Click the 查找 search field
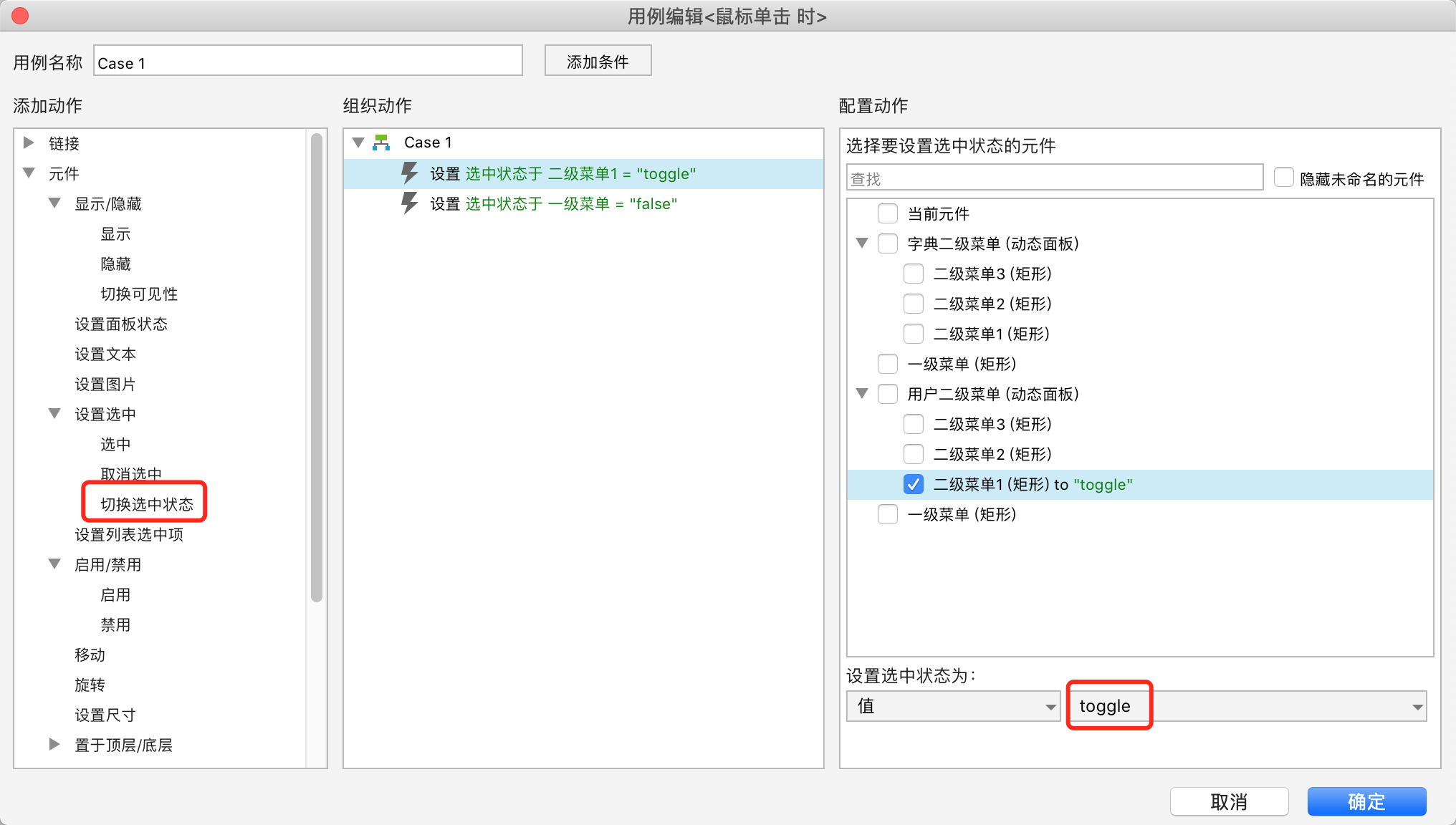This screenshot has height=825, width=1456. [1055, 178]
